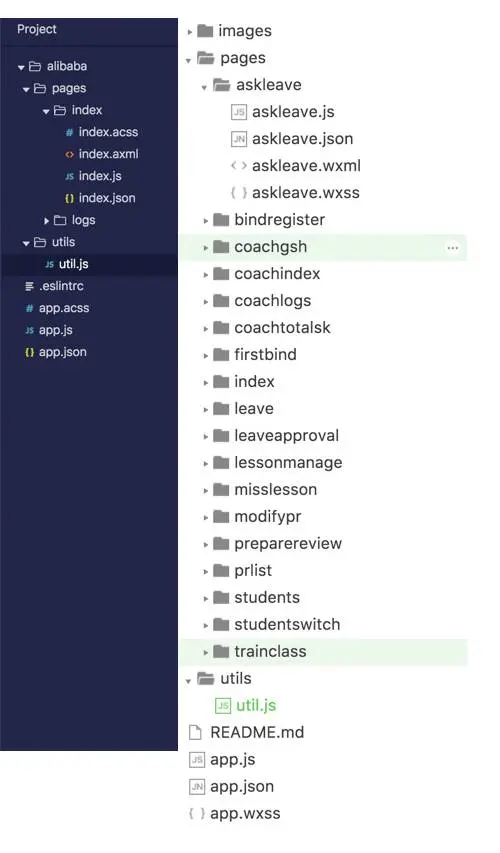Click the JS icon beside askleave.js
This screenshot has height=853, width=500.
[x=238, y=112]
